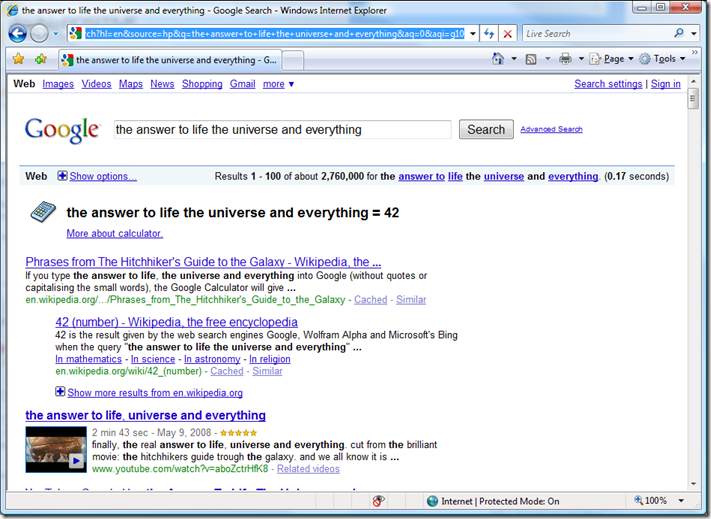Click the address bar URL field
Viewport: 711px width, 519px height.
point(274,34)
